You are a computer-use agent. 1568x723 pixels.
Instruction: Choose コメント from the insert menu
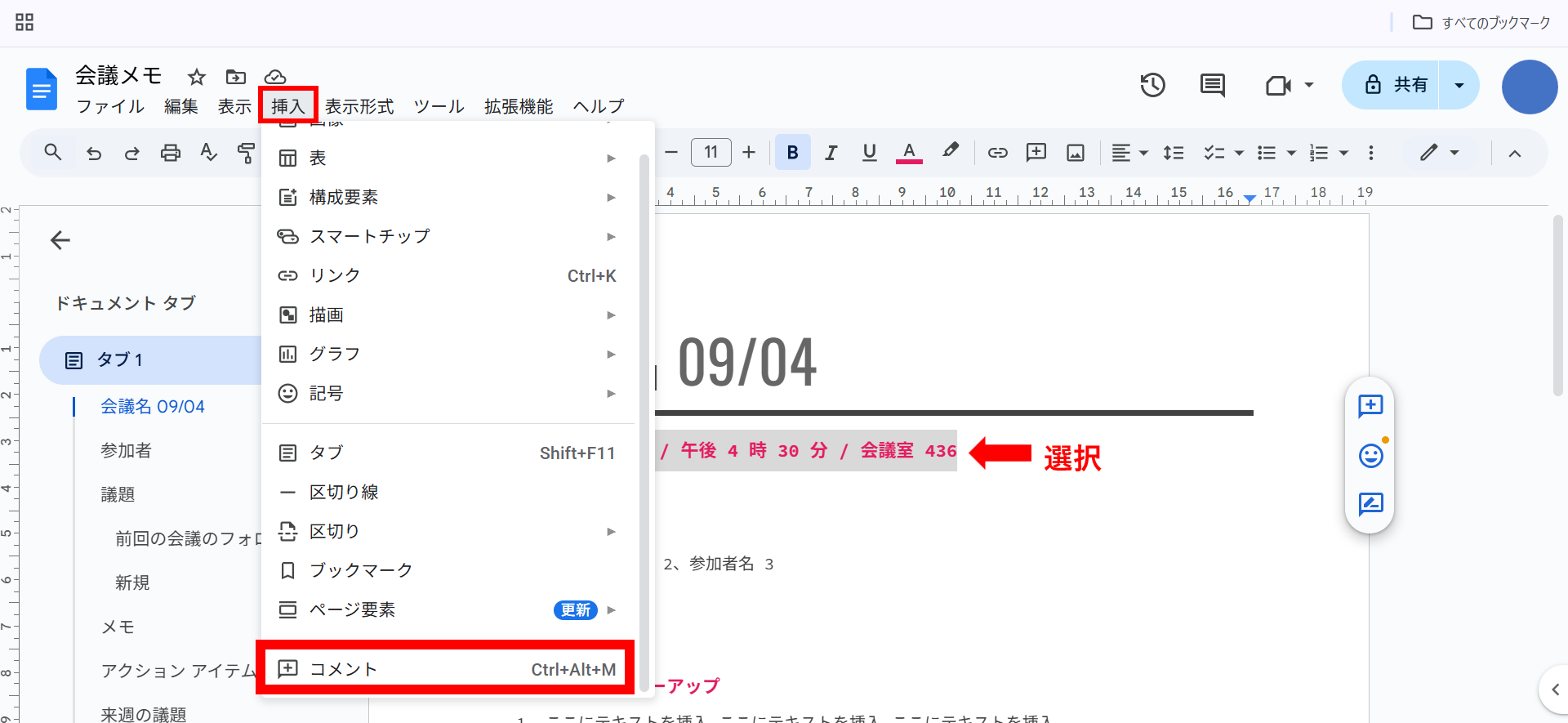(448, 669)
